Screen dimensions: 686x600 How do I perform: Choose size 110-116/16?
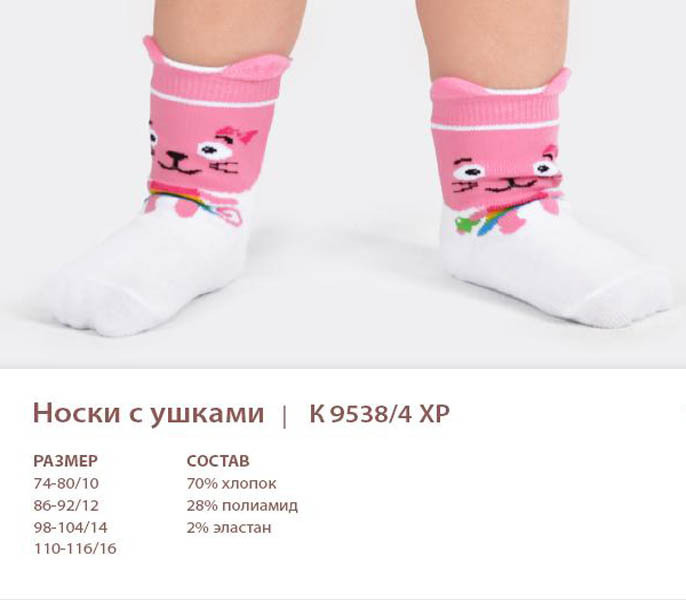coord(75,549)
